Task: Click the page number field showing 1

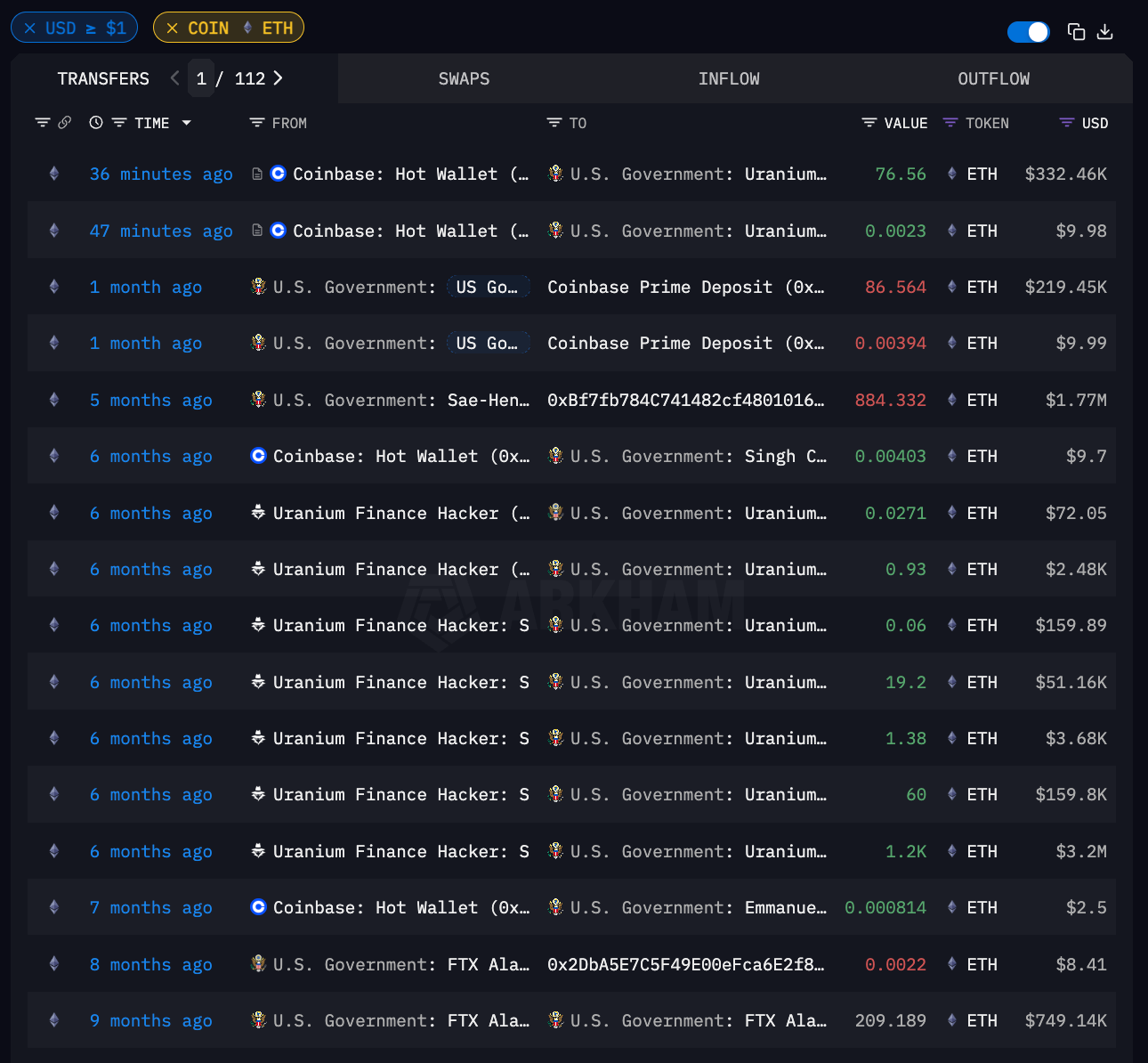Action: pyautogui.click(x=201, y=78)
